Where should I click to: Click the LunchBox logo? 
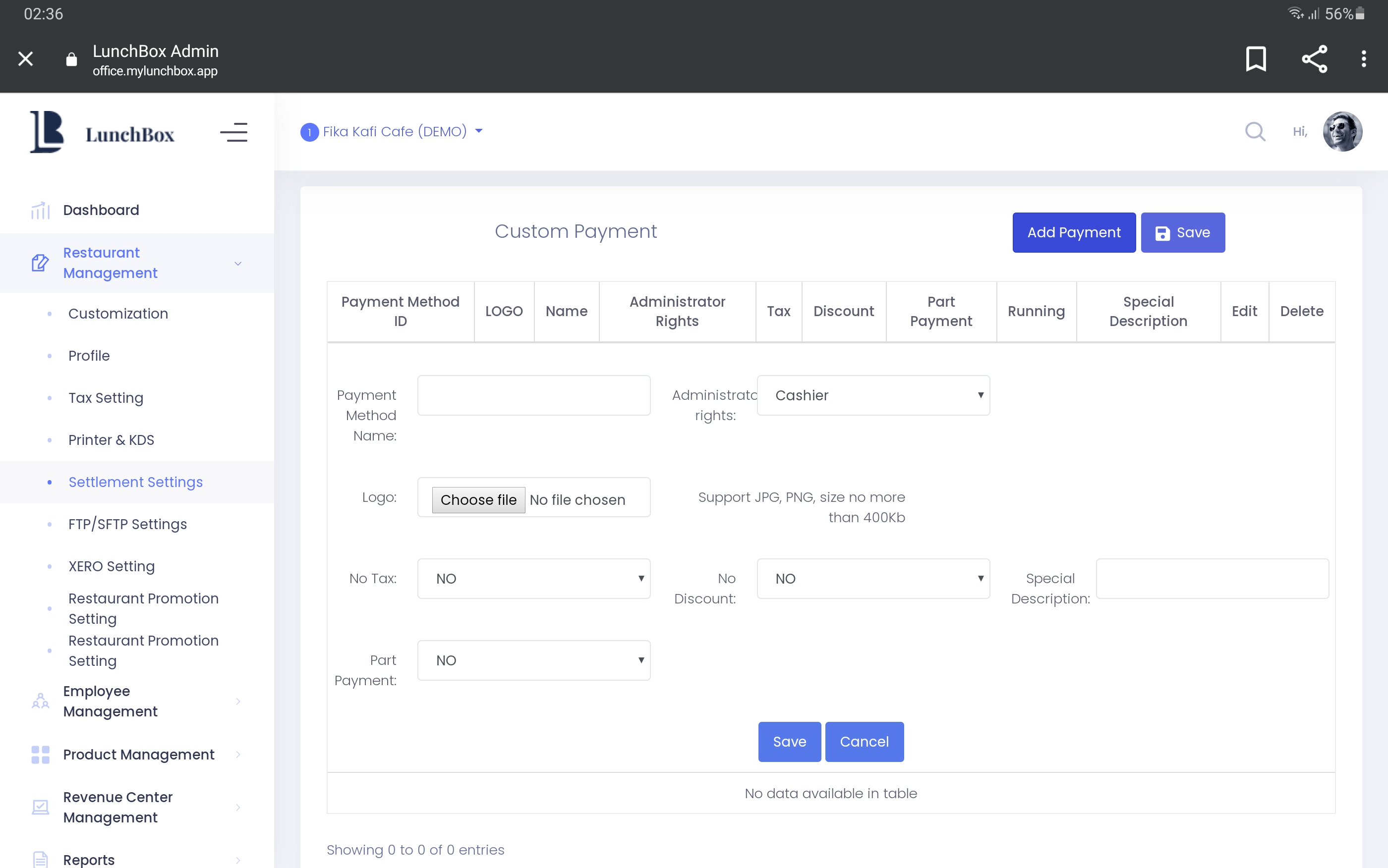point(102,133)
